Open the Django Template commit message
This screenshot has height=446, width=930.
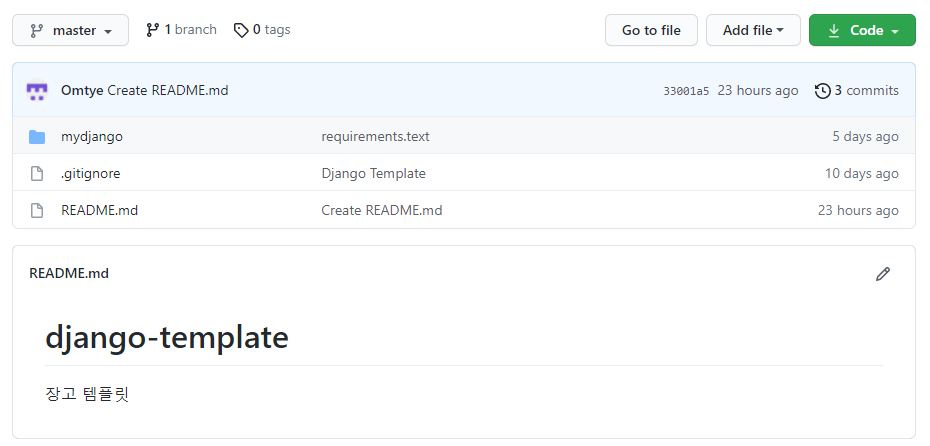[x=374, y=174]
